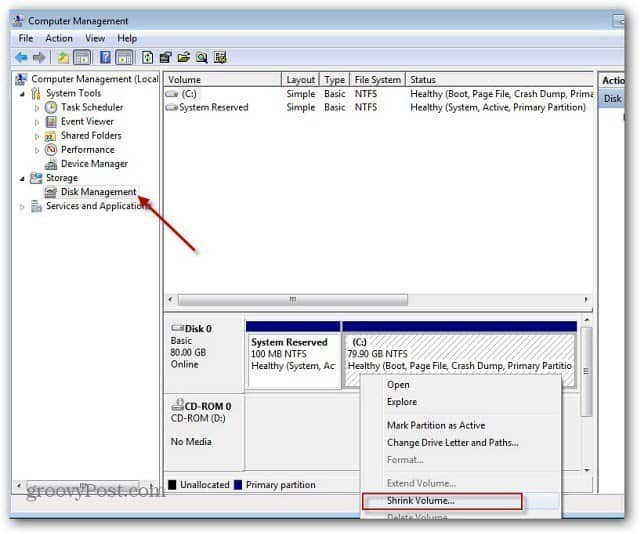Viewport: 640px width, 534px height.
Task: Sort by the Status column header
Action: tap(500, 80)
